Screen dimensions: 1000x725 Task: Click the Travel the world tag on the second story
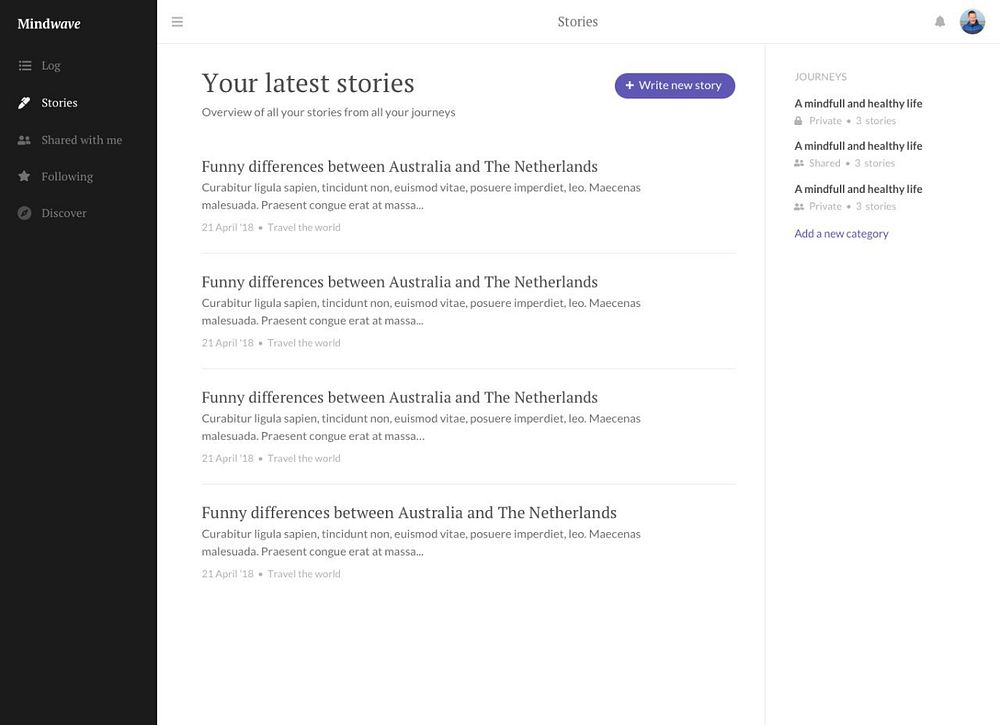(x=304, y=343)
